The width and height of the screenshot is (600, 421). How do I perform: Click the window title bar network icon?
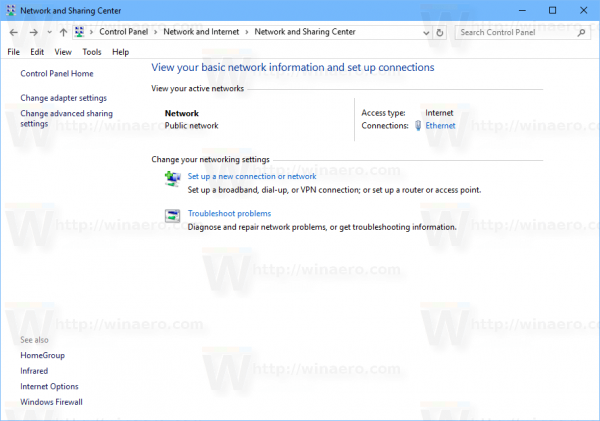point(11,10)
